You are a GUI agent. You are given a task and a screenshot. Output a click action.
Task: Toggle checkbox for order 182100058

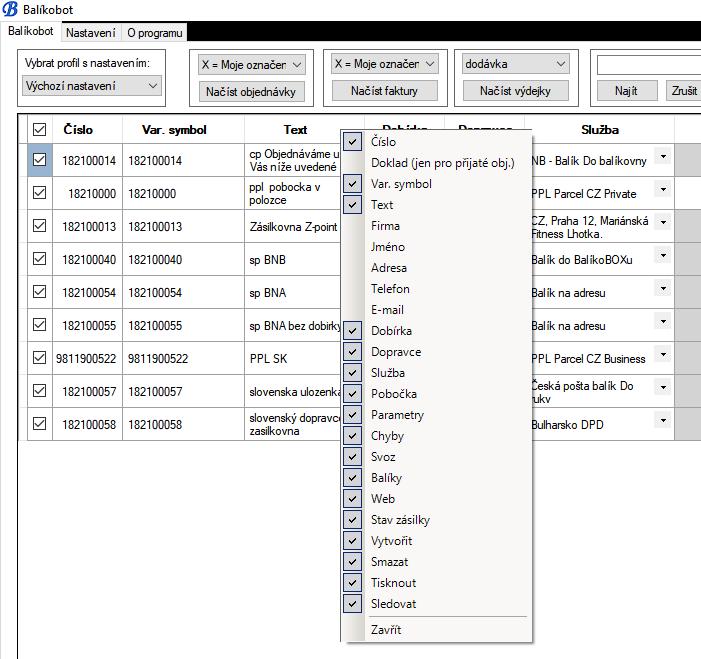tap(39, 423)
